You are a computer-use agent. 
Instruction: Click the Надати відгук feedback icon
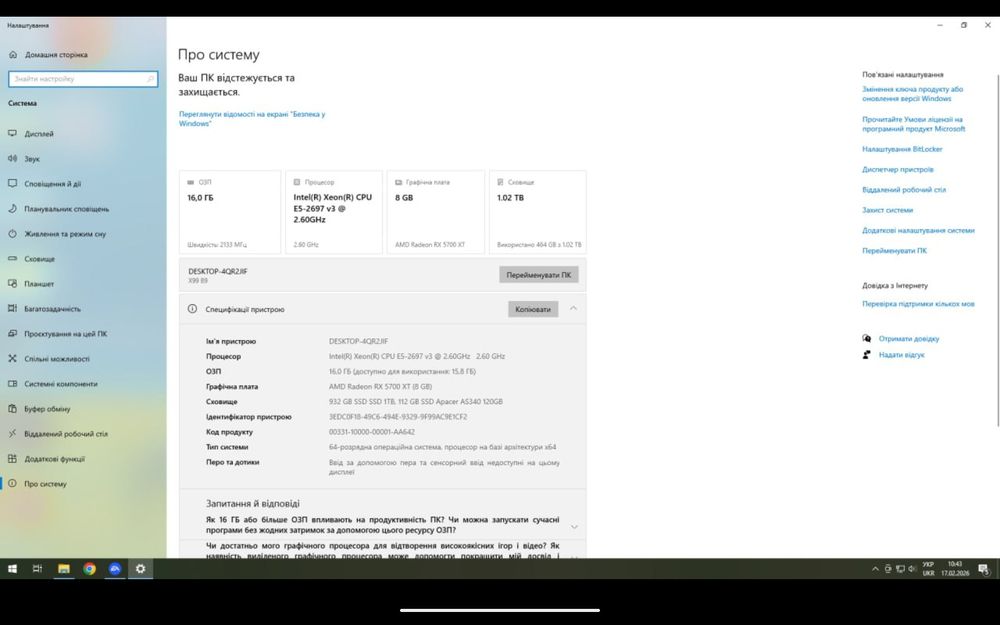(866, 355)
